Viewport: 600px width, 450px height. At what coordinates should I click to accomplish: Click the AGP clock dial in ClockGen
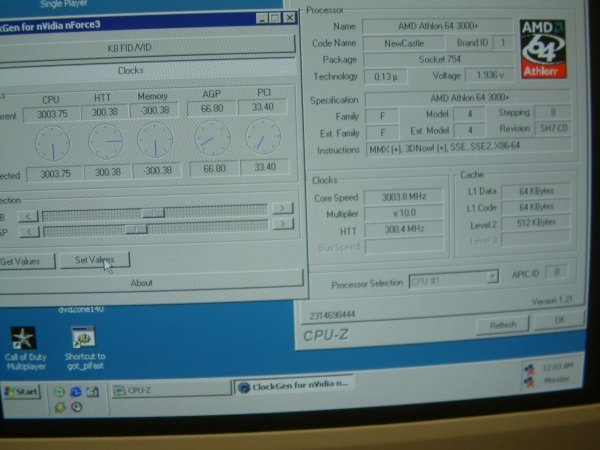pyautogui.click(x=212, y=138)
